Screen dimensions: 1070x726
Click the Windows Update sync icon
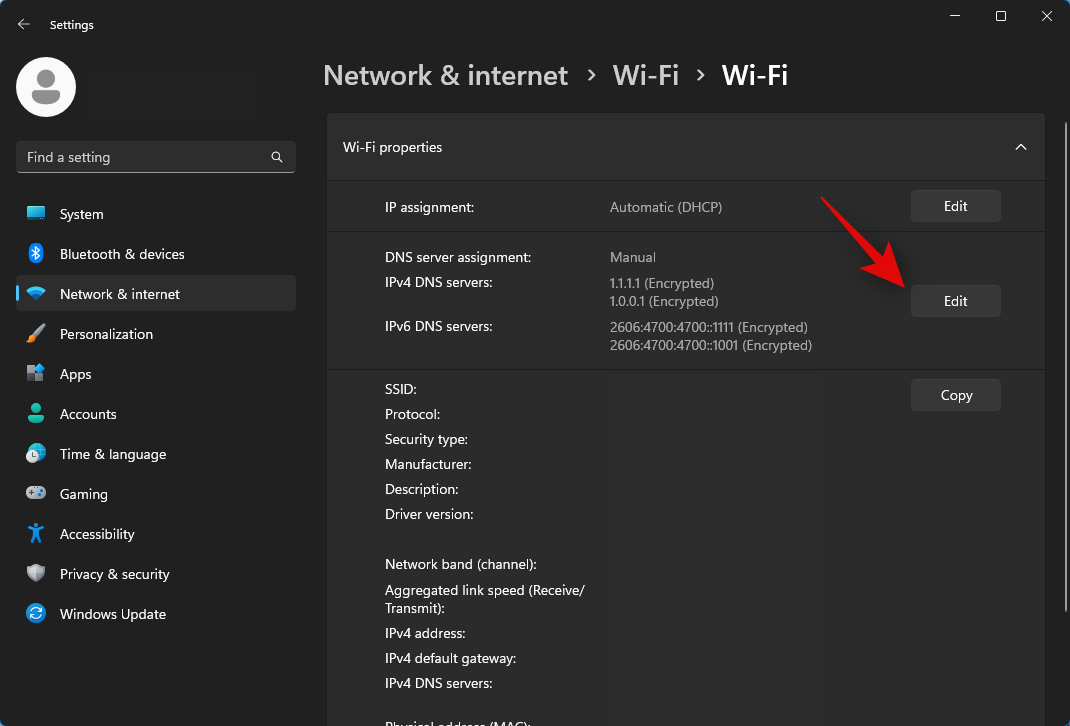coord(36,614)
